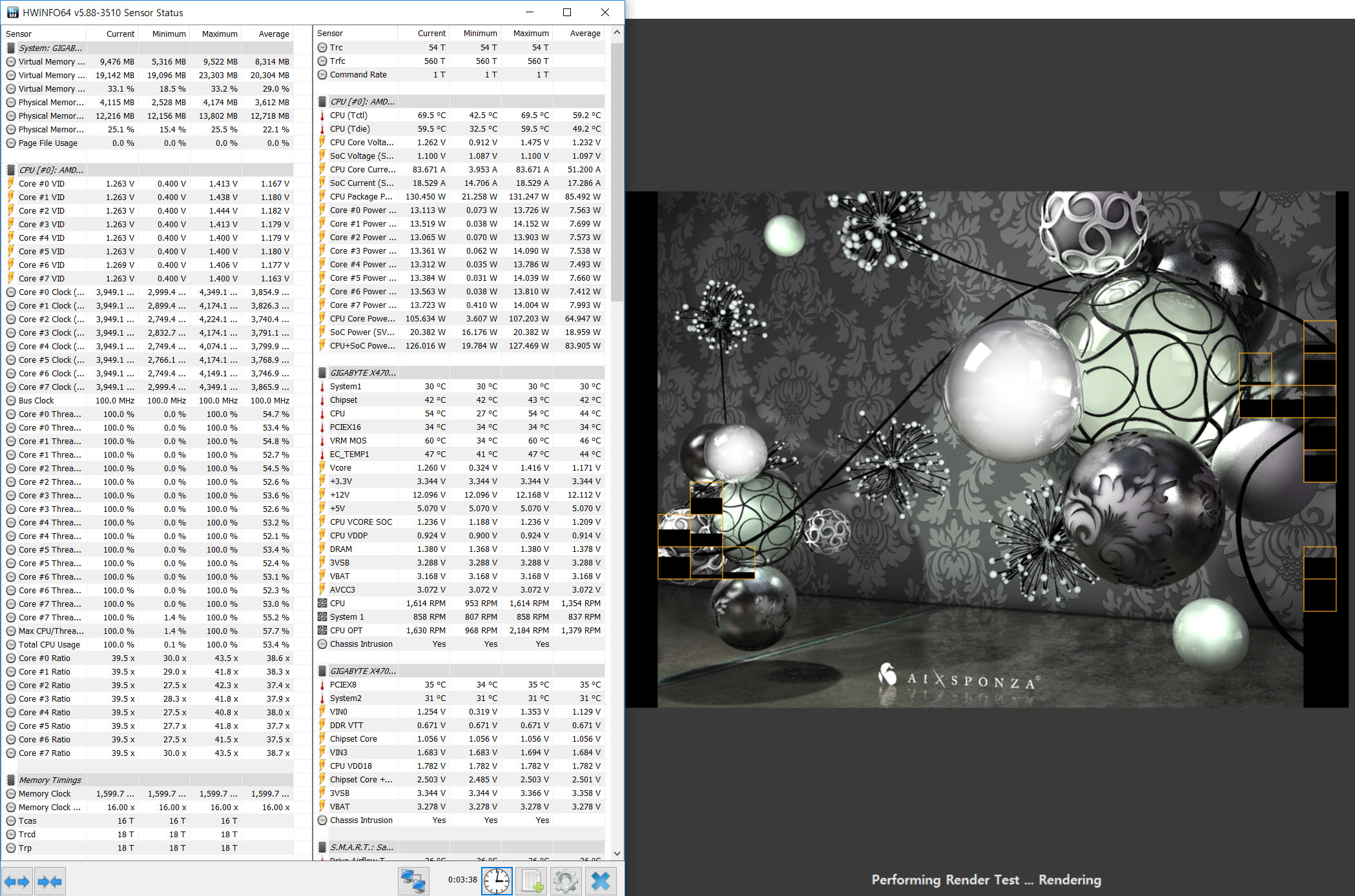Open the remote network monitoring icon

pos(413,881)
